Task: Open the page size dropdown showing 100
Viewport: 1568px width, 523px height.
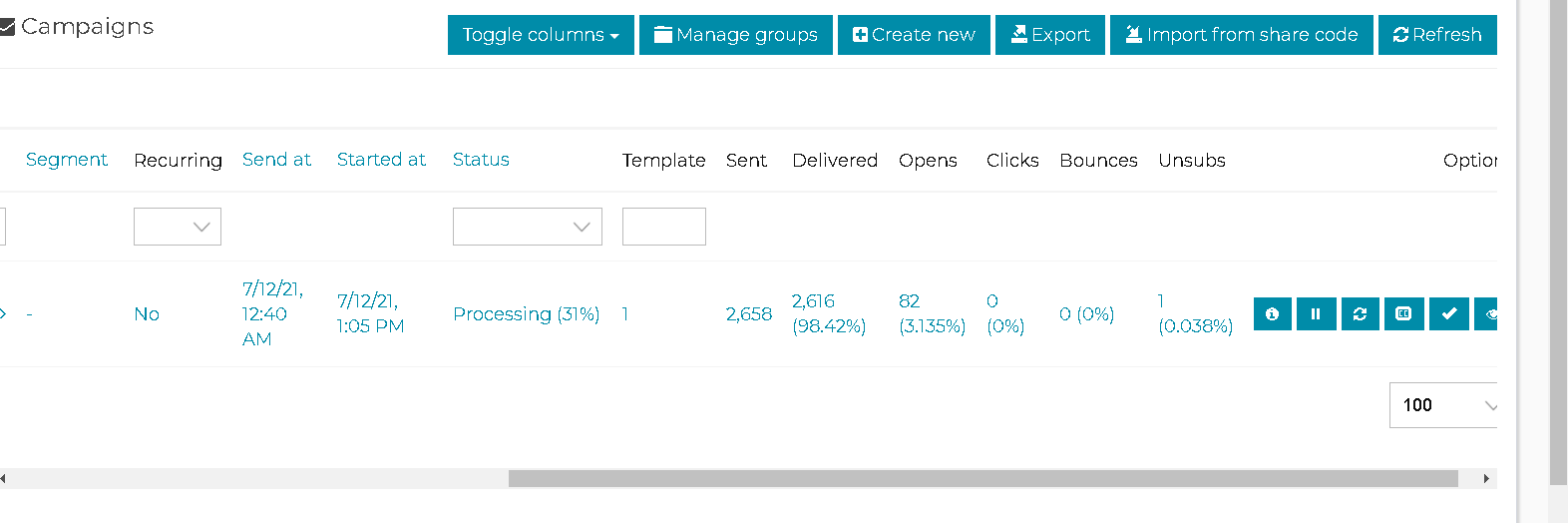Action: [x=1444, y=405]
